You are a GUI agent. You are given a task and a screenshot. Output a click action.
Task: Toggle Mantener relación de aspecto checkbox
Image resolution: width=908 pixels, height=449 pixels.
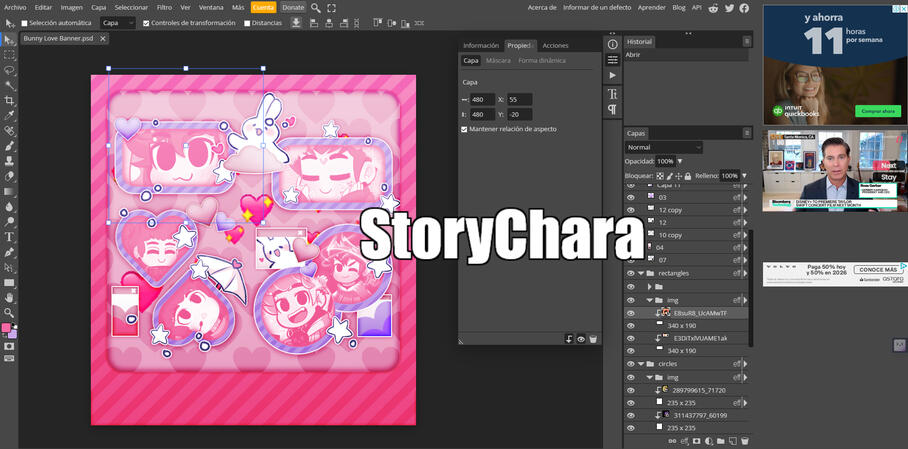(x=464, y=129)
